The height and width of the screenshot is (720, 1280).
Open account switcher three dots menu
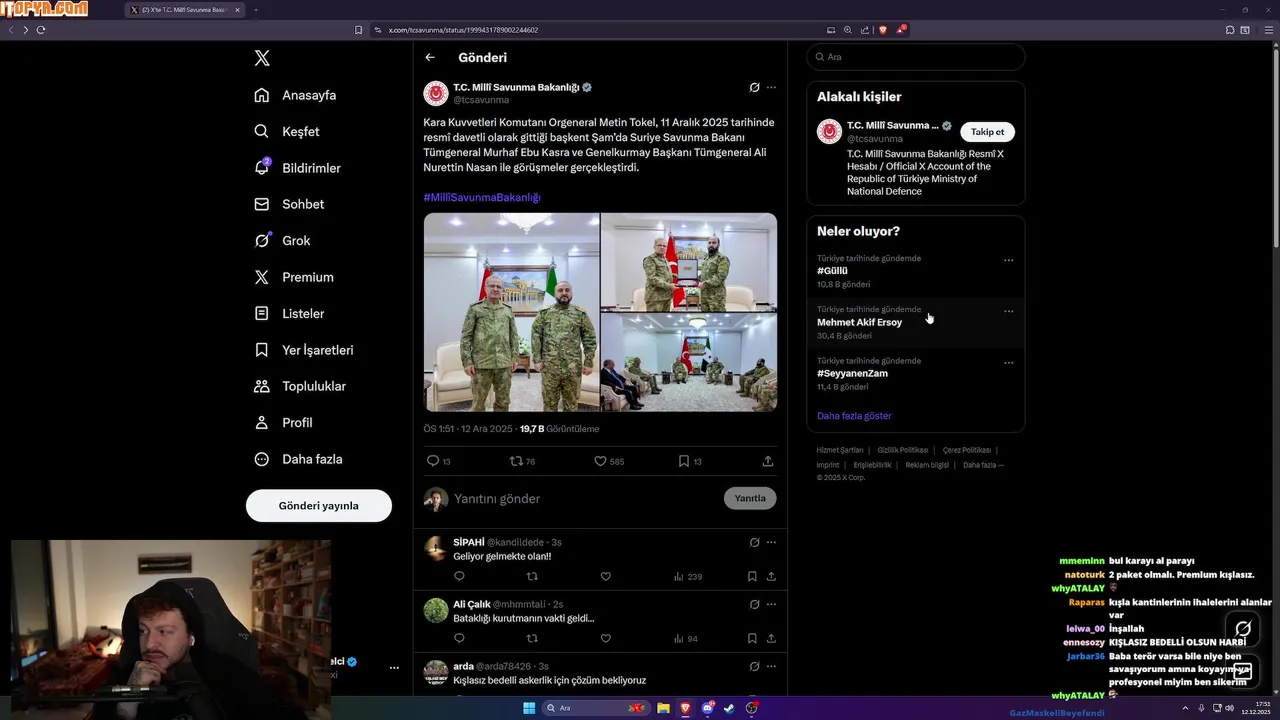point(394,667)
